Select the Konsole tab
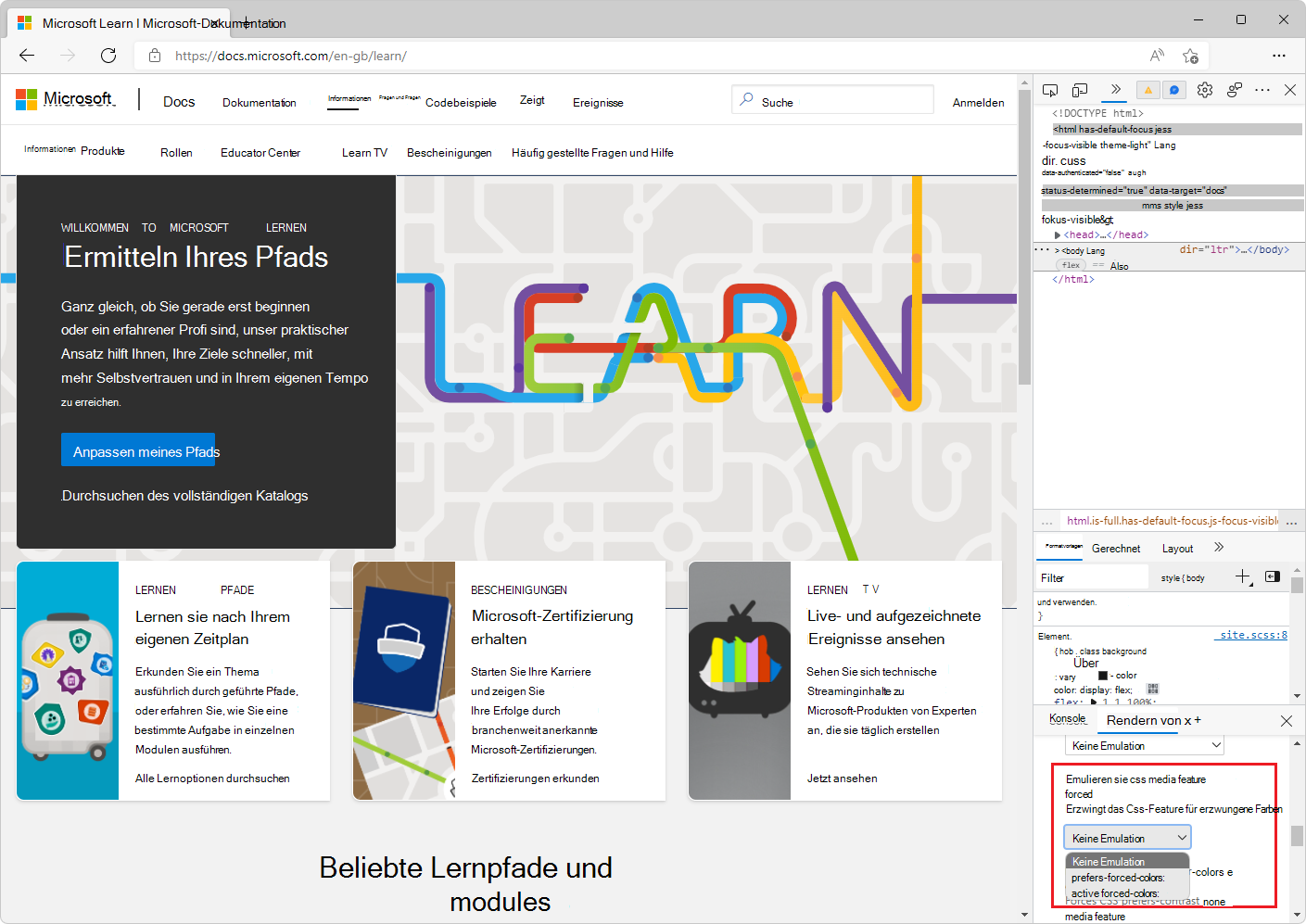Viewport: 1306px width, 924px height. pos(1068,718)
